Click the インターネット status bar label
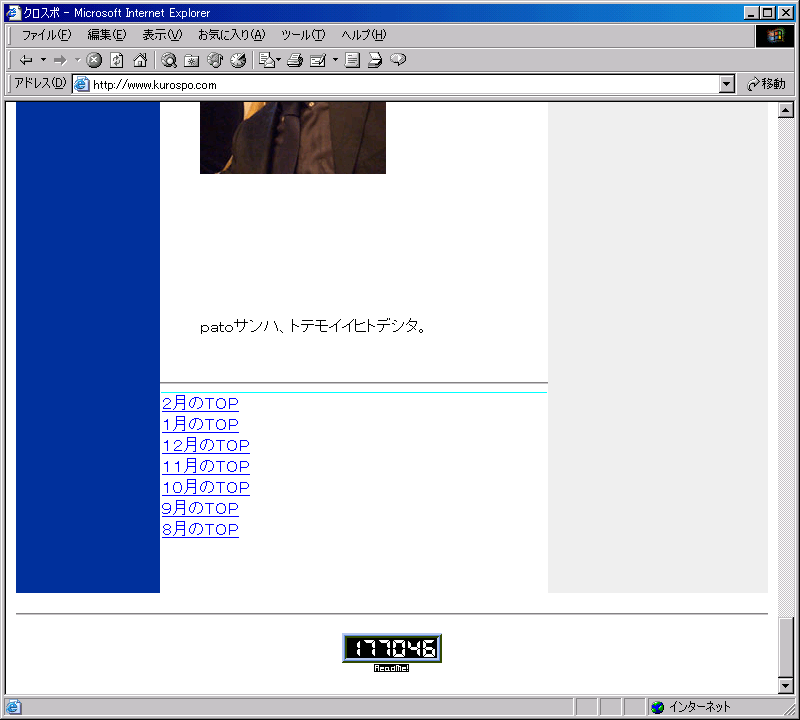Screen dimensions: 800x720 [x=699, y=707]
